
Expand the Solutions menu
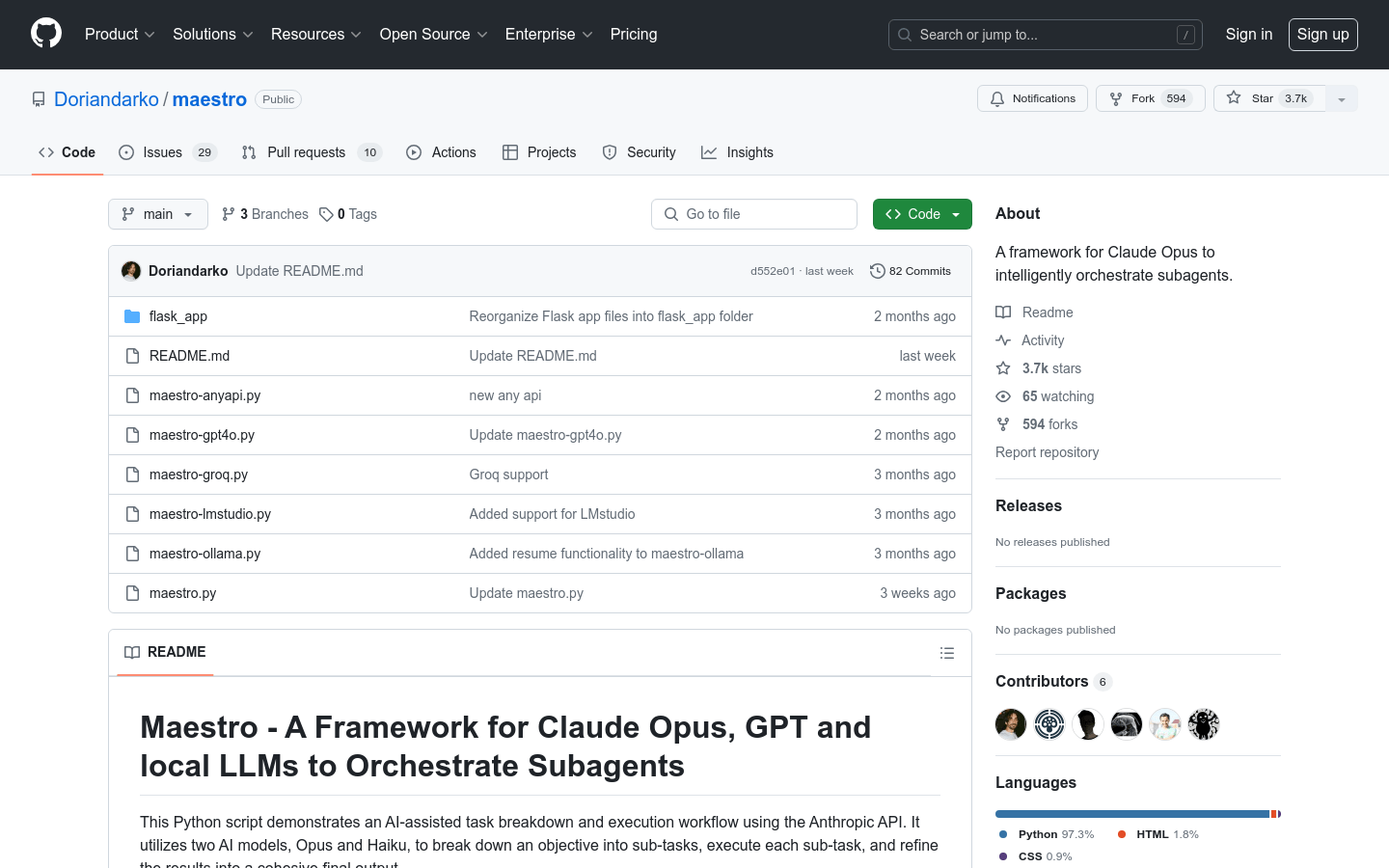213,35
